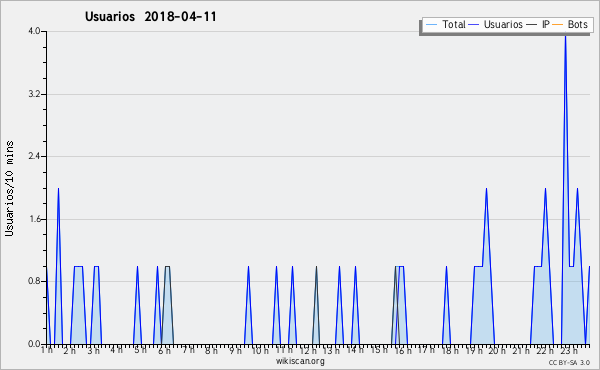The image size is (600, 370).
Task: Click the '7 h' x-axis label
Action: click(x=188, y=350)
